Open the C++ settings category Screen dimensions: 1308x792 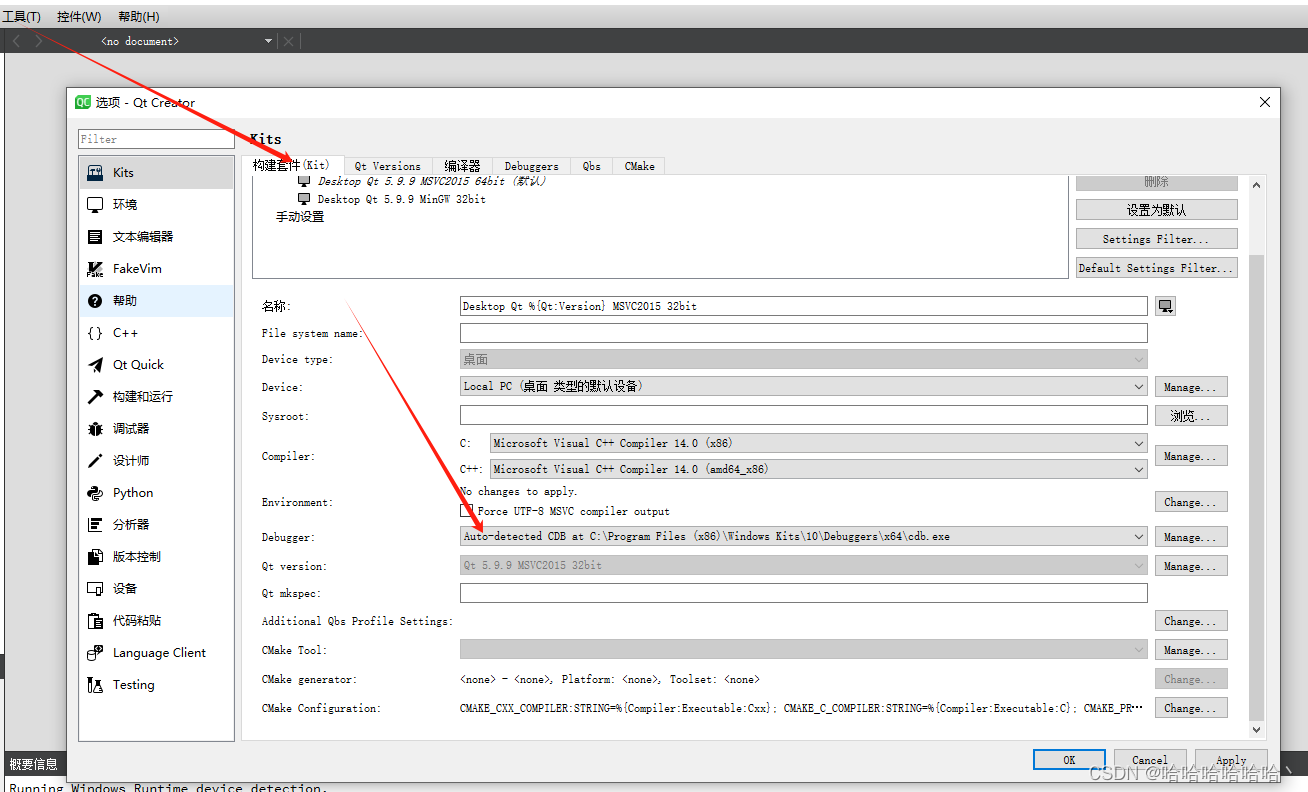(156, 332)
